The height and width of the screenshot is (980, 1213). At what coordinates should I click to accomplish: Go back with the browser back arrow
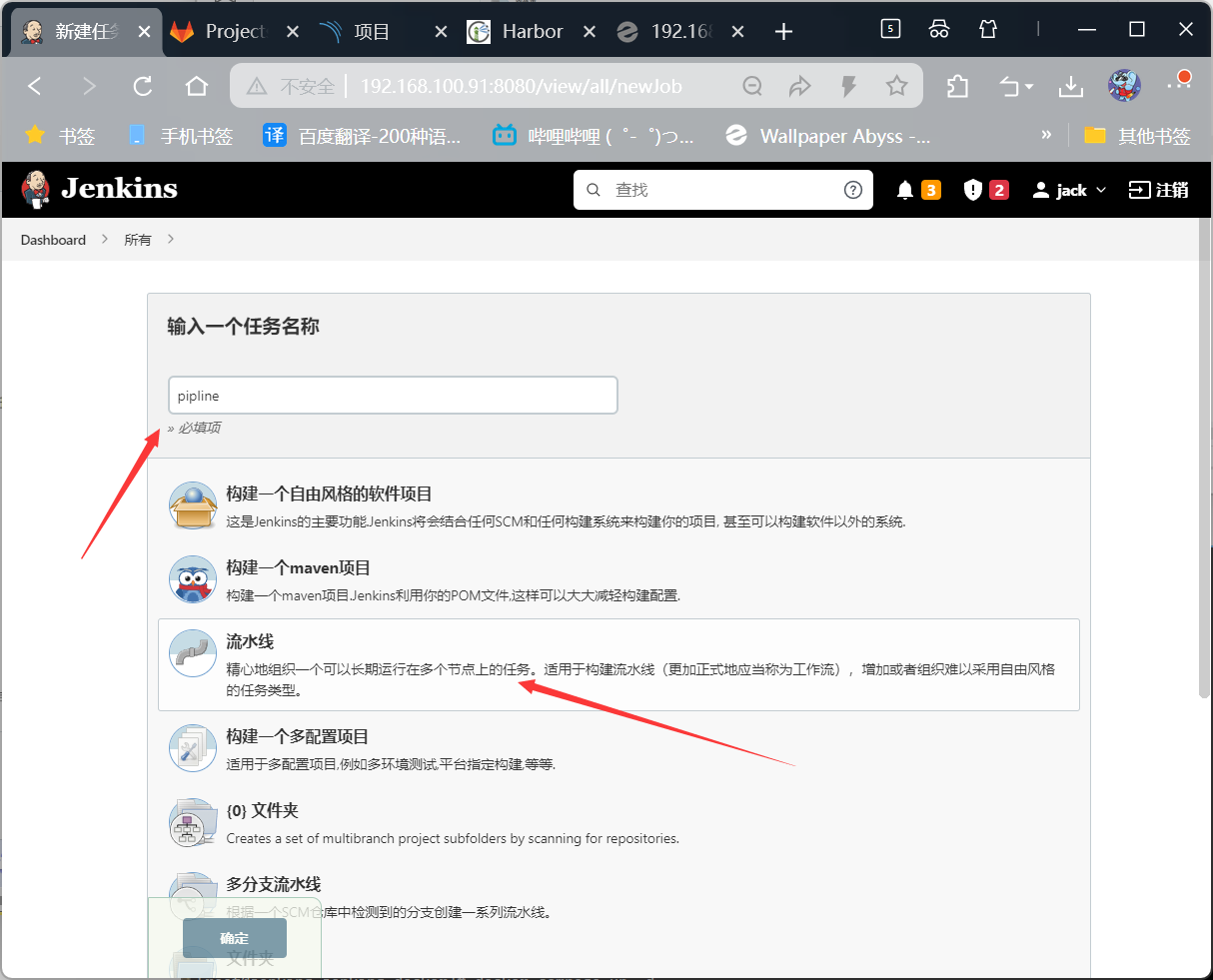point(35,86)
